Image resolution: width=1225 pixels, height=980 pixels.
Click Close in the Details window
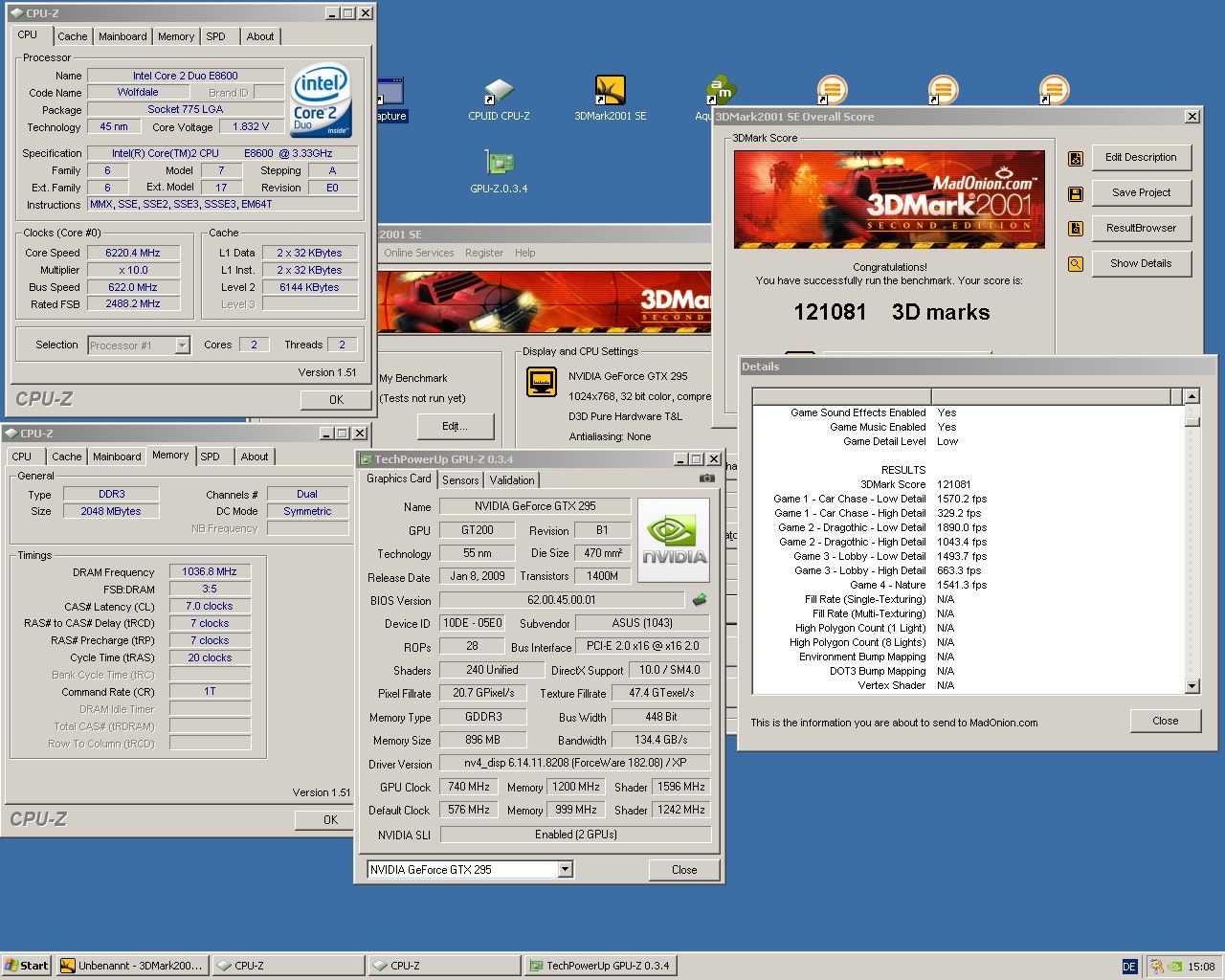[1165, 721]
